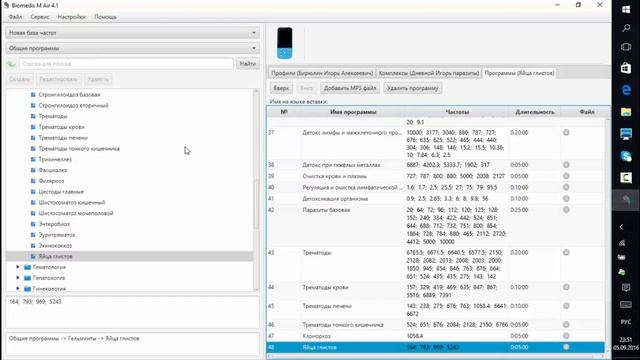This screenshot has height=360, width=640.
Task: Click the Добавить MP3 файл button
Action: click(350, 88)
